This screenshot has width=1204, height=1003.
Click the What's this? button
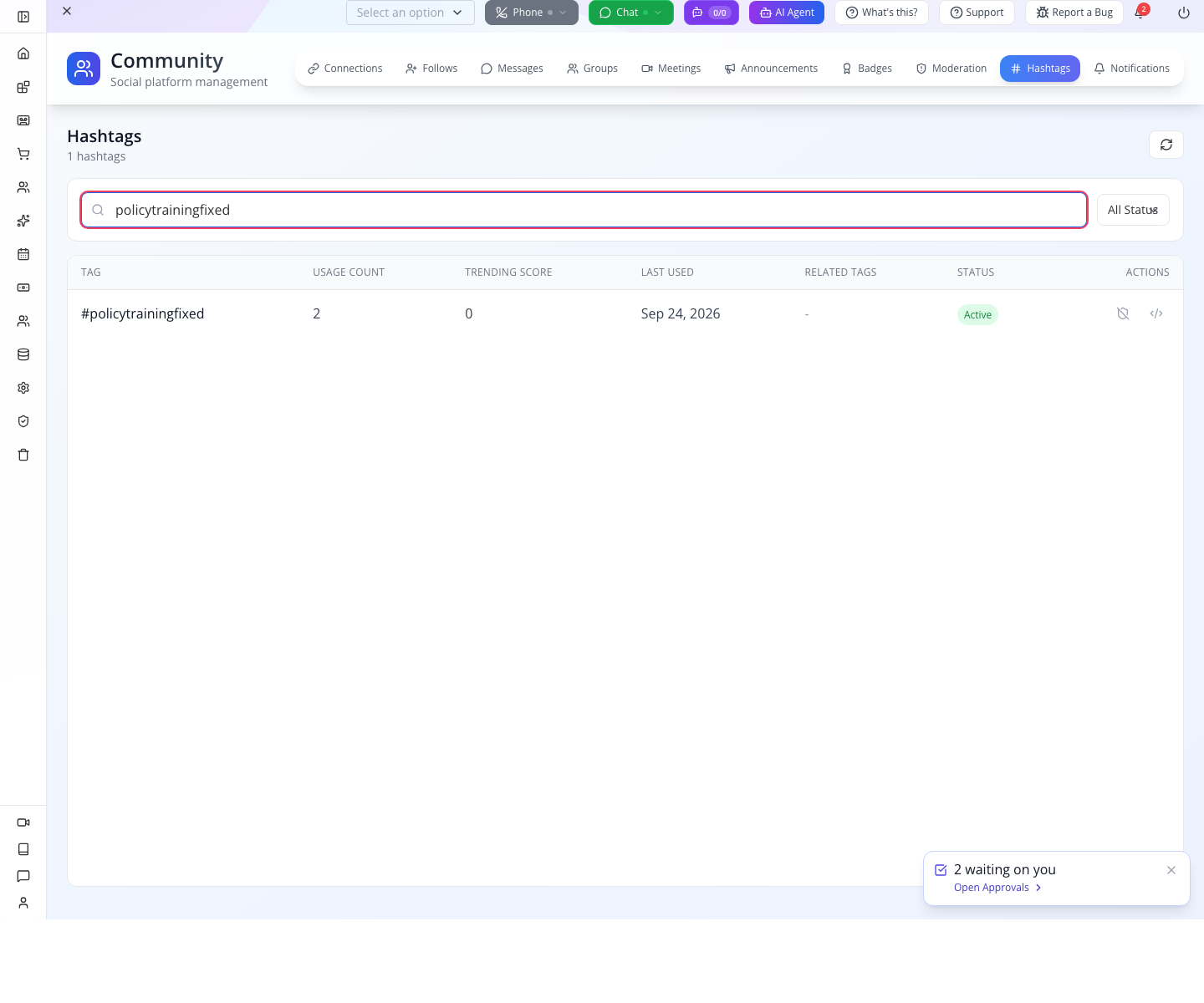click(x=881, y=13)
